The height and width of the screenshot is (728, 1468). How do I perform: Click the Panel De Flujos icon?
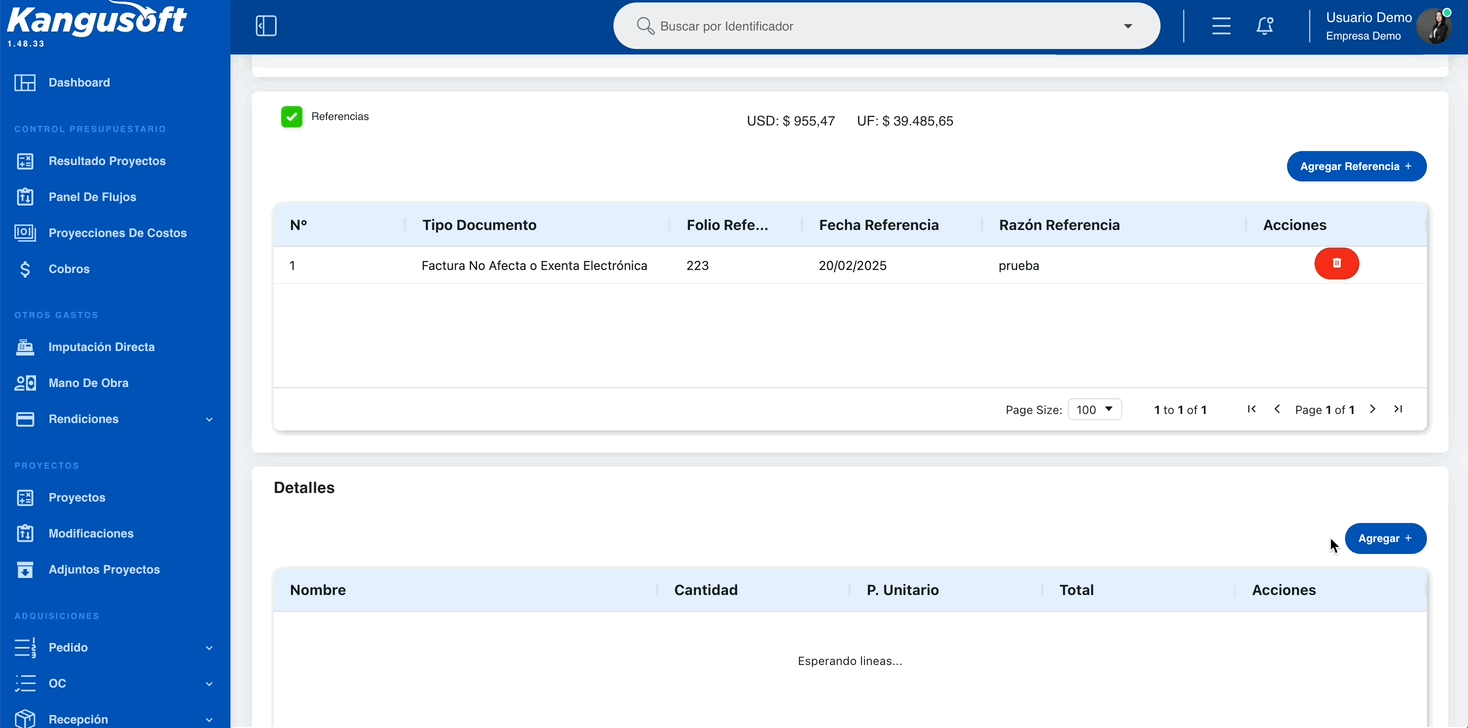(25, 197)
